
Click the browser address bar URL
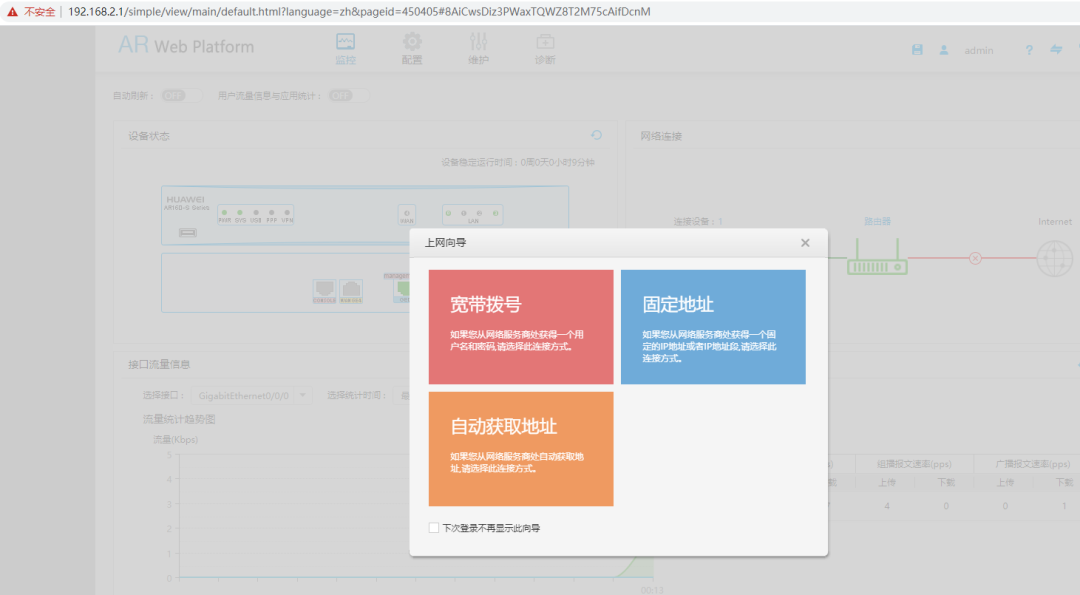click(x=359, y=12)
